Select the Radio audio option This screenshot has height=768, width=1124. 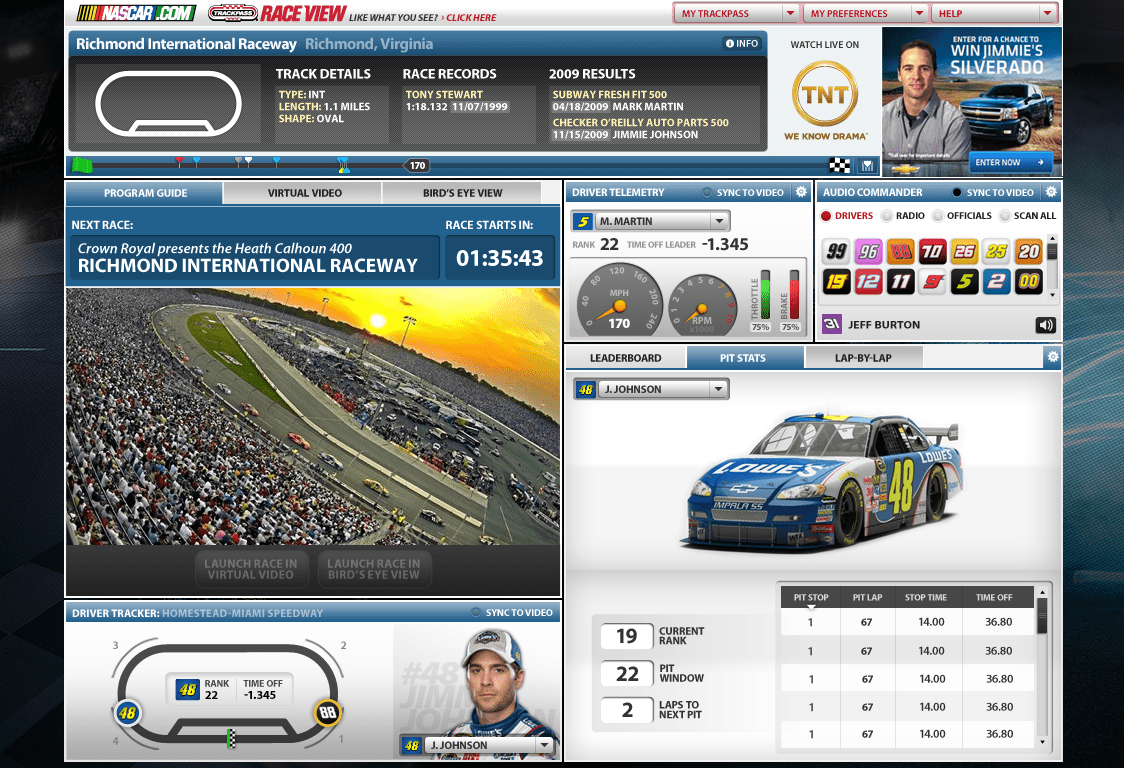point(903,215)
